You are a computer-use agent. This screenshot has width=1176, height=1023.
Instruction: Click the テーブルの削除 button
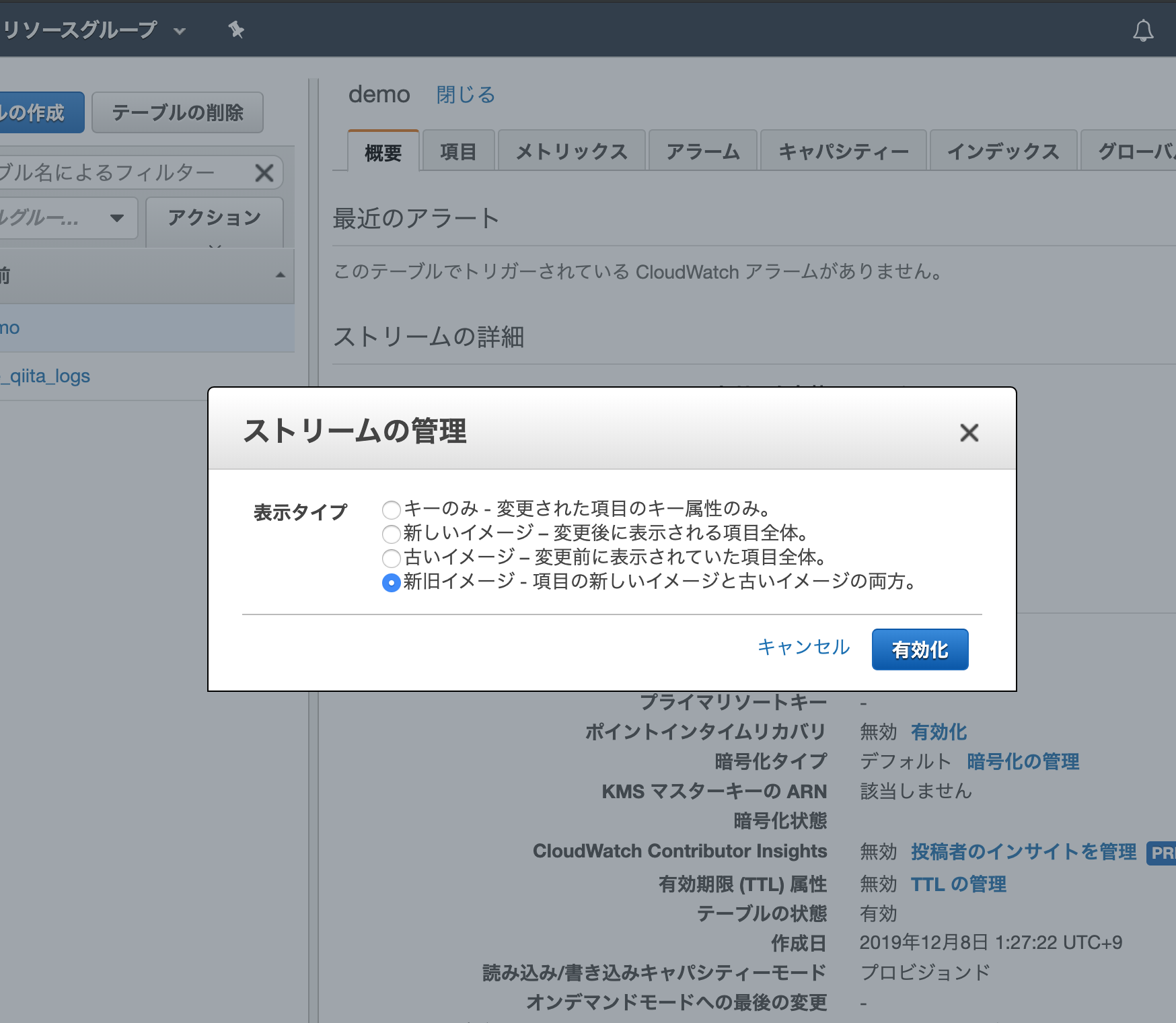(178, 112)
